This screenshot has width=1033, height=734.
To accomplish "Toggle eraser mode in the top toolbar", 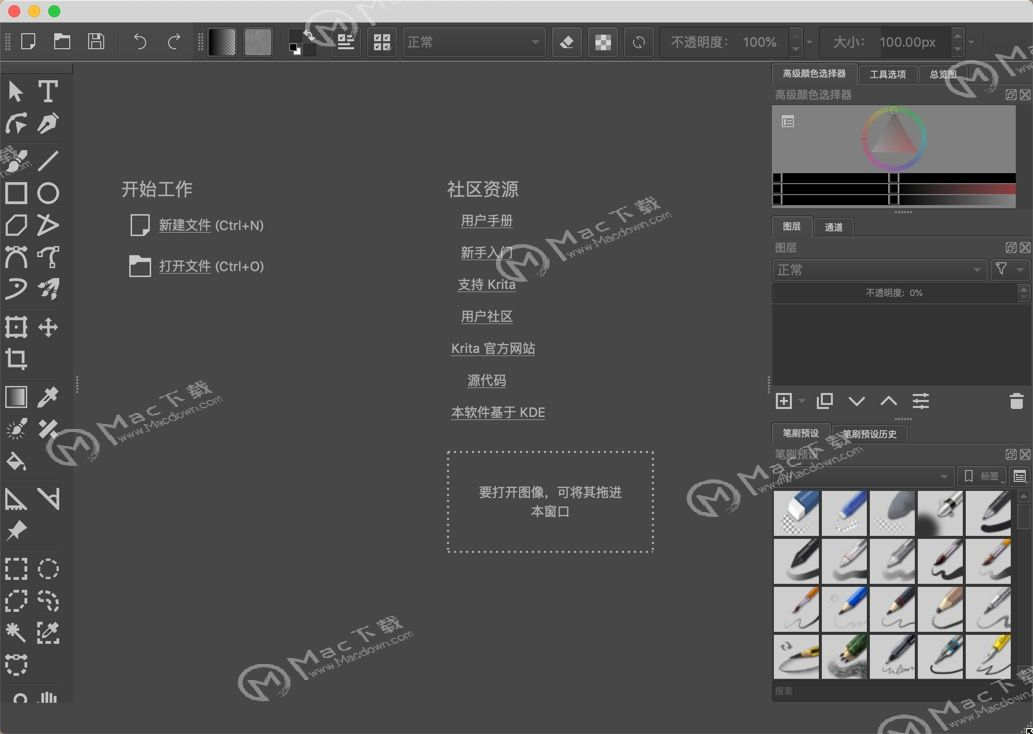I will click(566, 42).
